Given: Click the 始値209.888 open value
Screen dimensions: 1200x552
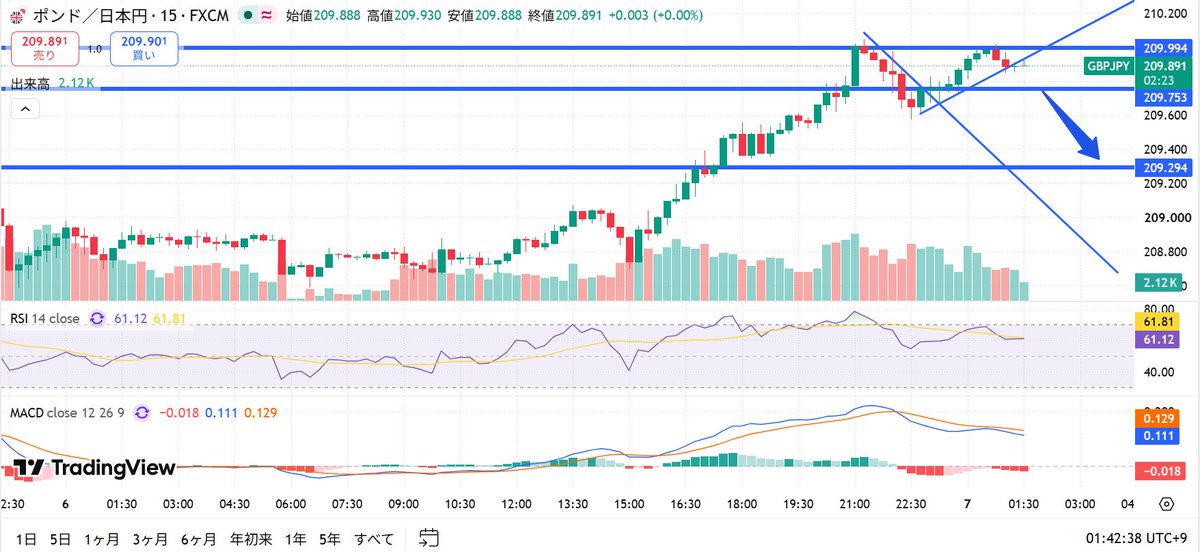Looking at the screenshot, I should pyautogui.click(x=324, y=16).
